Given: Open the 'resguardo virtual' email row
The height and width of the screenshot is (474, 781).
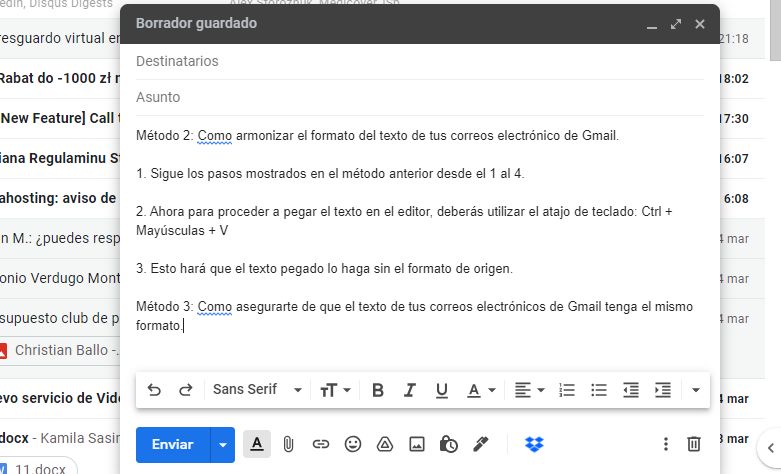Looking at the screenshot, I should click(x=60, y=38).
